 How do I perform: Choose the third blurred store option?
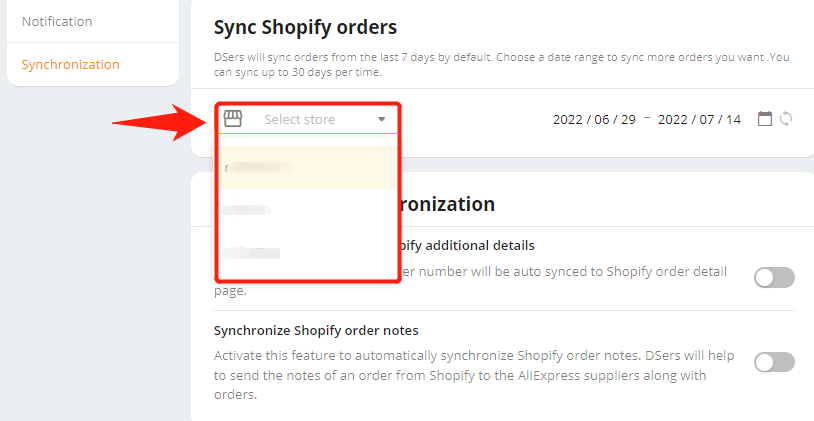[x=308, y=253]
